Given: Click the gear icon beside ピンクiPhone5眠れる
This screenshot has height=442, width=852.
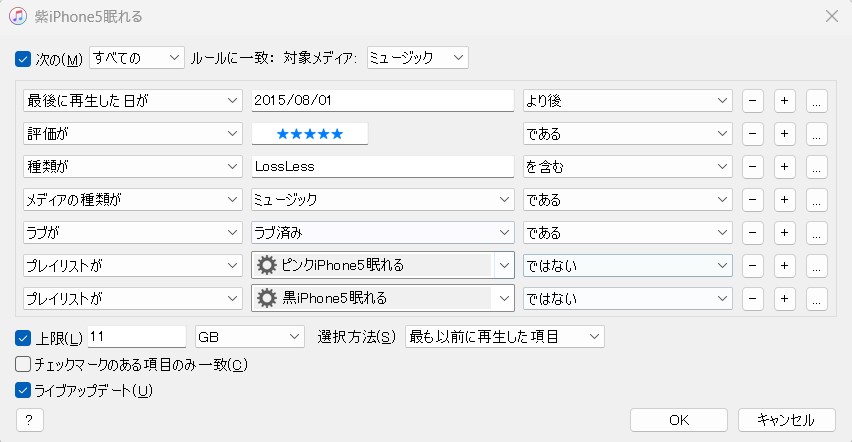Looking at the screenshot, I should 267,266.
